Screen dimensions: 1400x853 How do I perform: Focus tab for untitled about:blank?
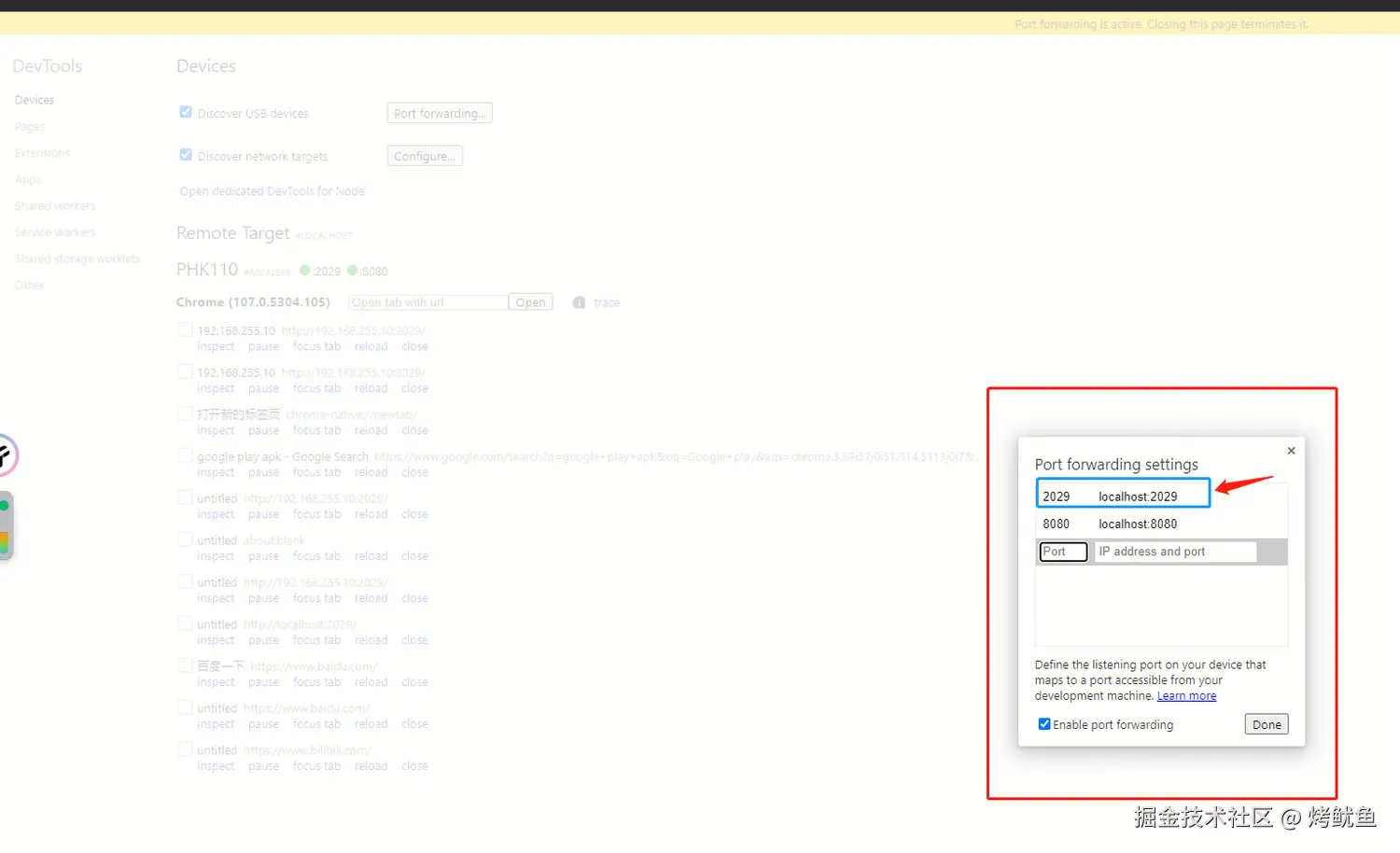(316, 556)
